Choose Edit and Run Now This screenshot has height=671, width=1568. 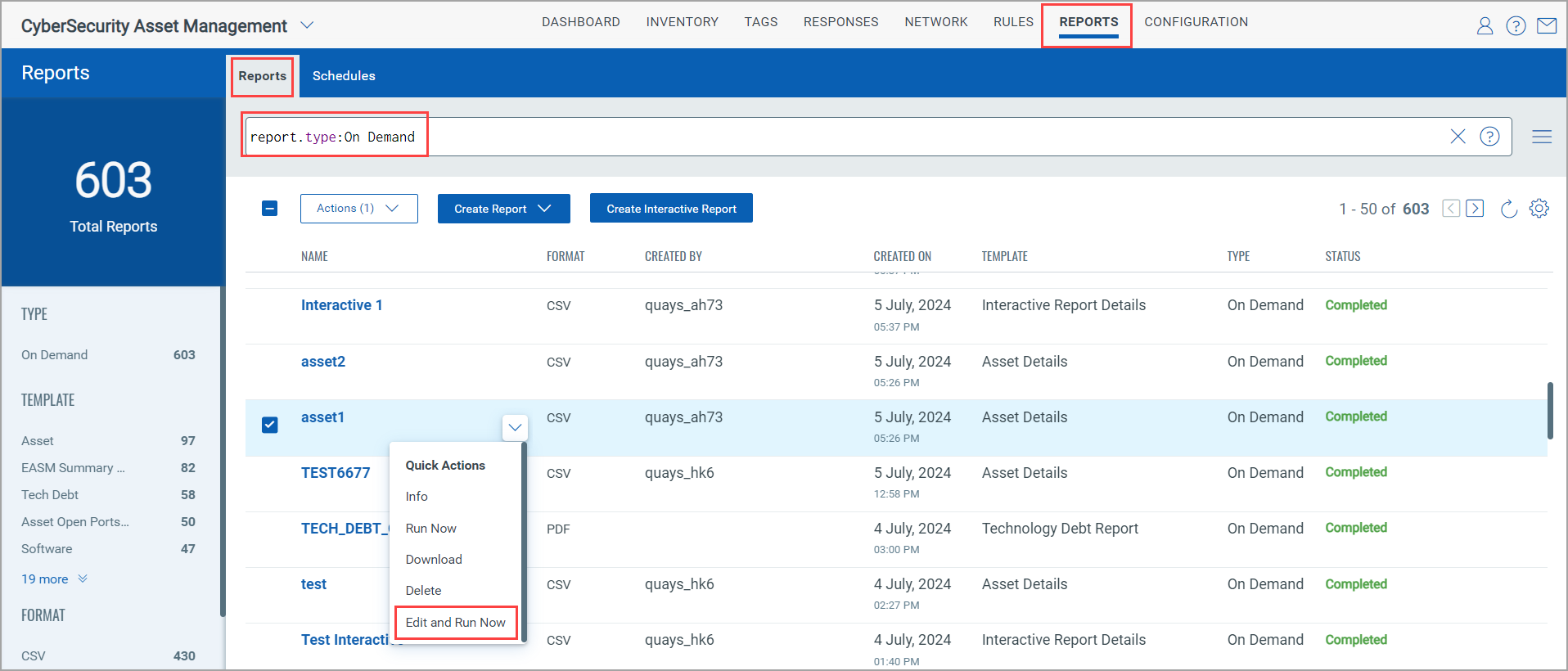coord(455,623)
